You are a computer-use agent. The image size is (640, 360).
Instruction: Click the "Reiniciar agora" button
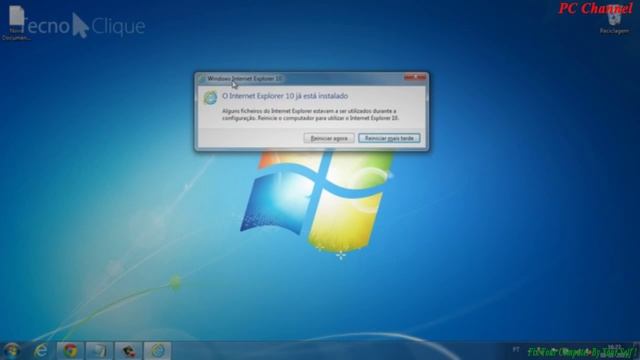pyautogui.click(x=329, y=138)
